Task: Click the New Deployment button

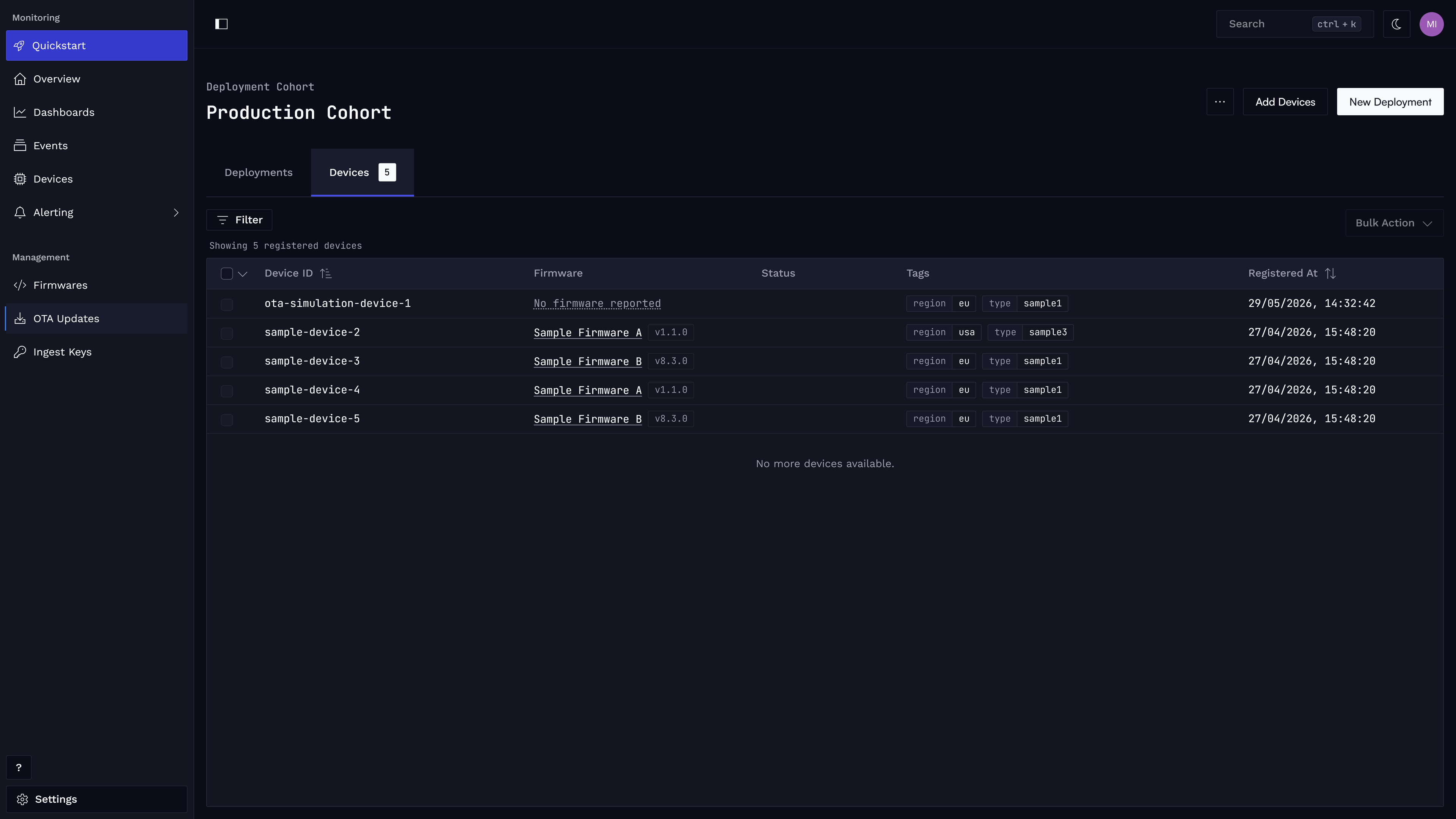Action: [1390, 102]
